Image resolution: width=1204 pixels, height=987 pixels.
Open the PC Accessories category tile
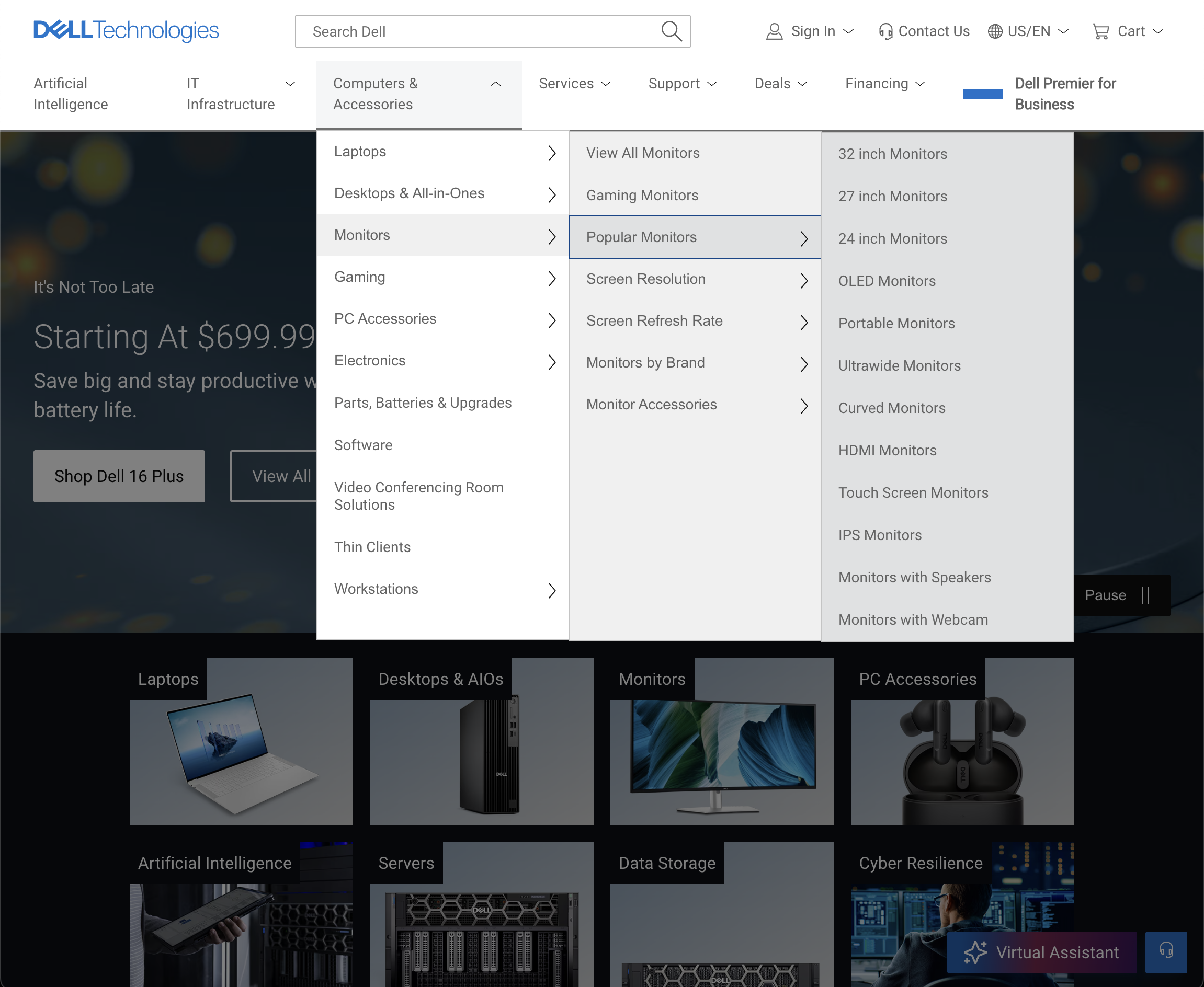point(962,741)
